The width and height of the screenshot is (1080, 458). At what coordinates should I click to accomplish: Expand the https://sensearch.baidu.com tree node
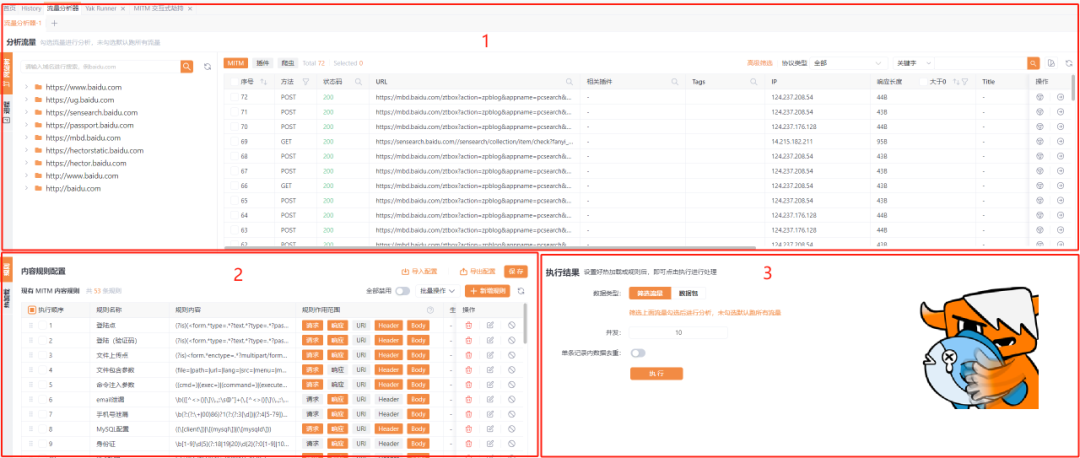pos(25,112)
